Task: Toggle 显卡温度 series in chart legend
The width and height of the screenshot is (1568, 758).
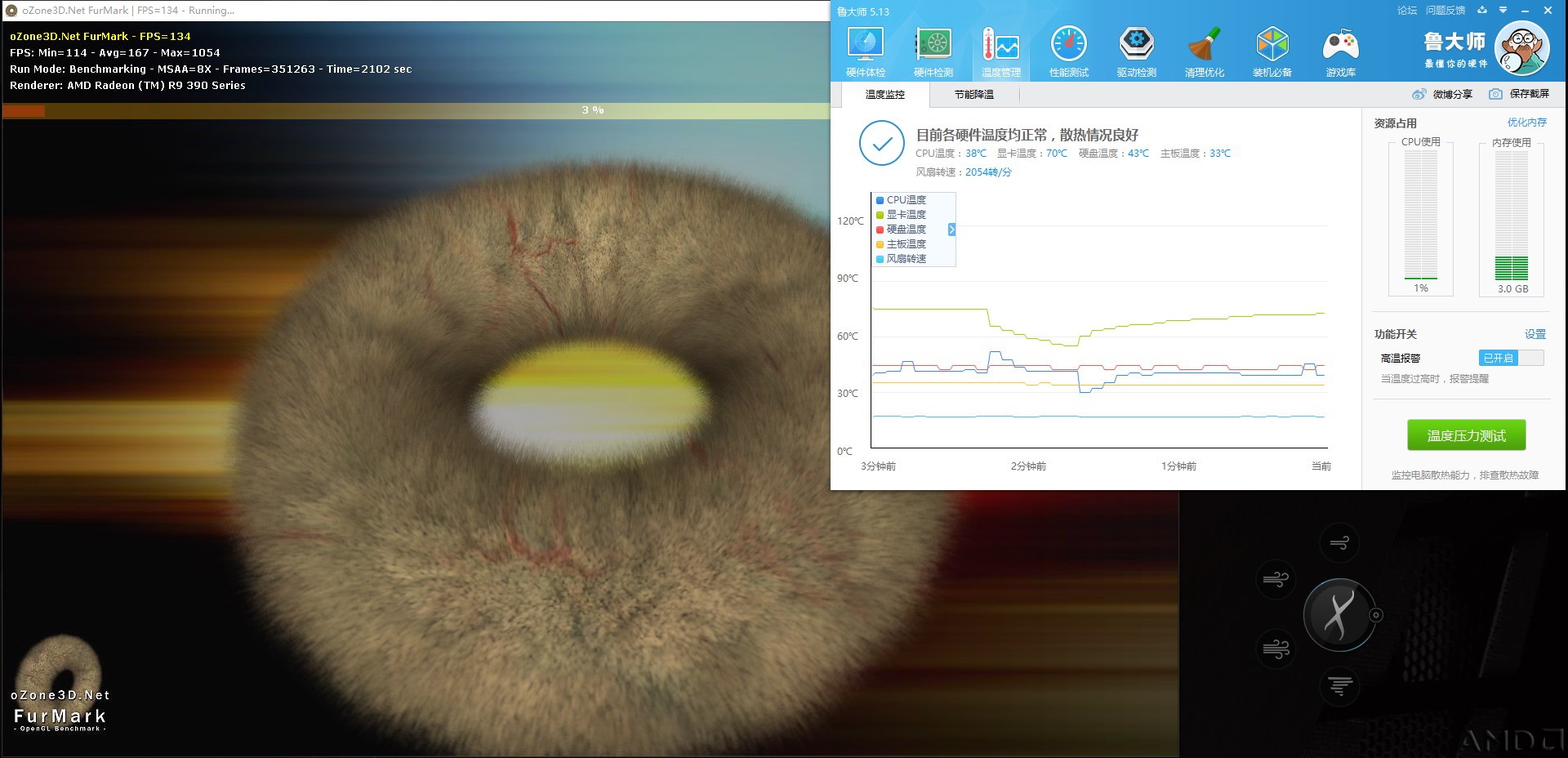Action: 901,215
